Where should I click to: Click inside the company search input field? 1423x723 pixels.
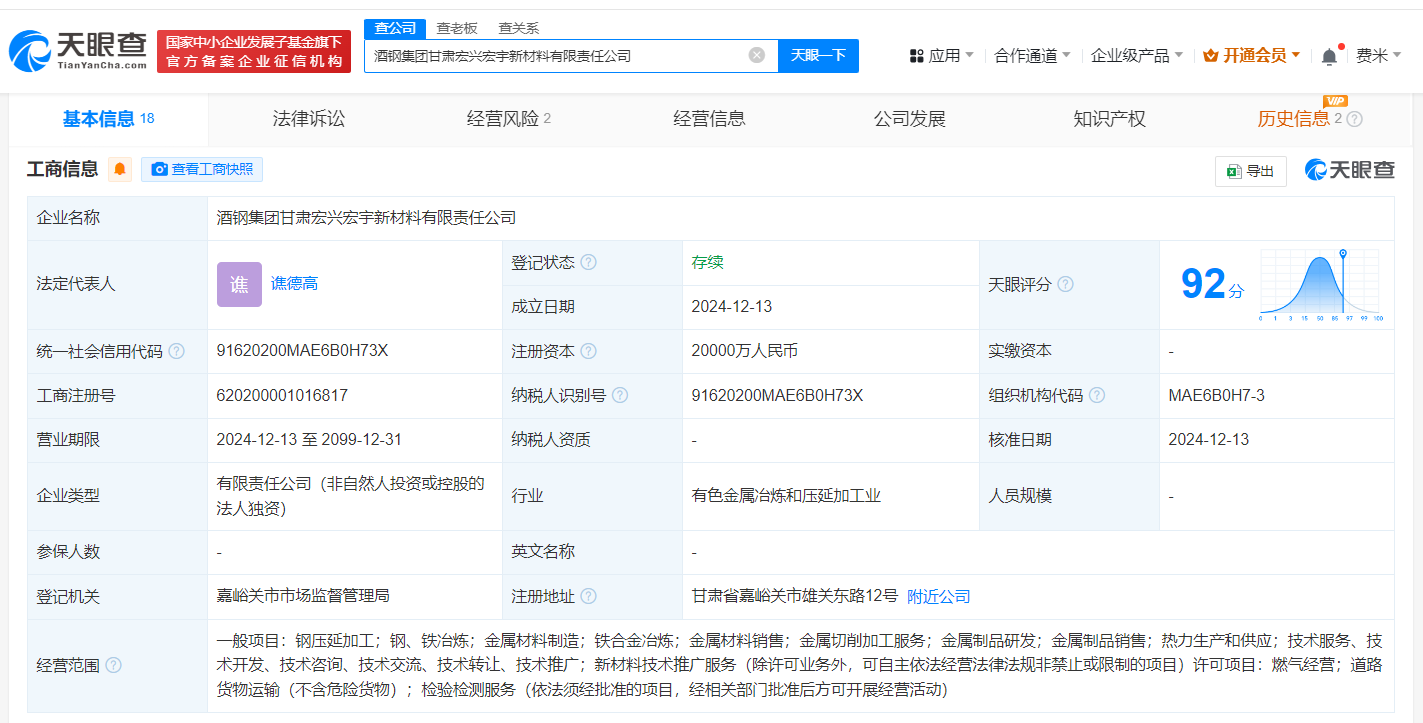[x=555, y=56]
